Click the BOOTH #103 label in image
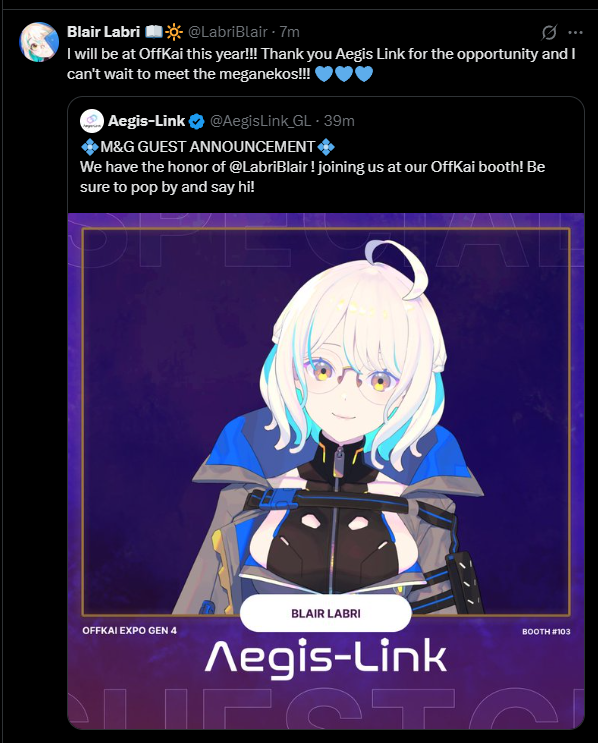The height and width of the screenshot is (743, 598). (546, 631)
